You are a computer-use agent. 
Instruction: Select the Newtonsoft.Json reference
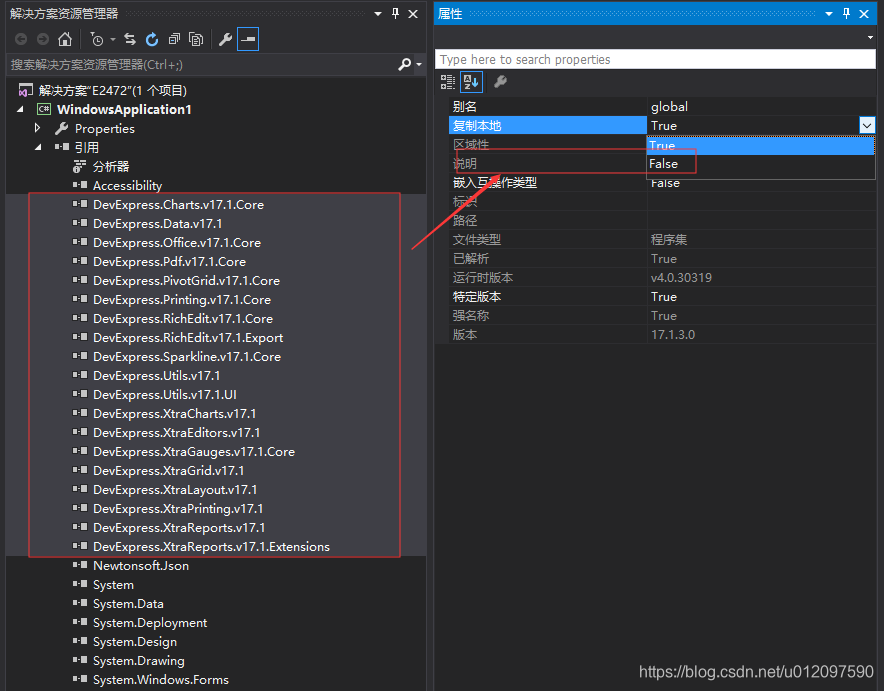coord(141,565)
